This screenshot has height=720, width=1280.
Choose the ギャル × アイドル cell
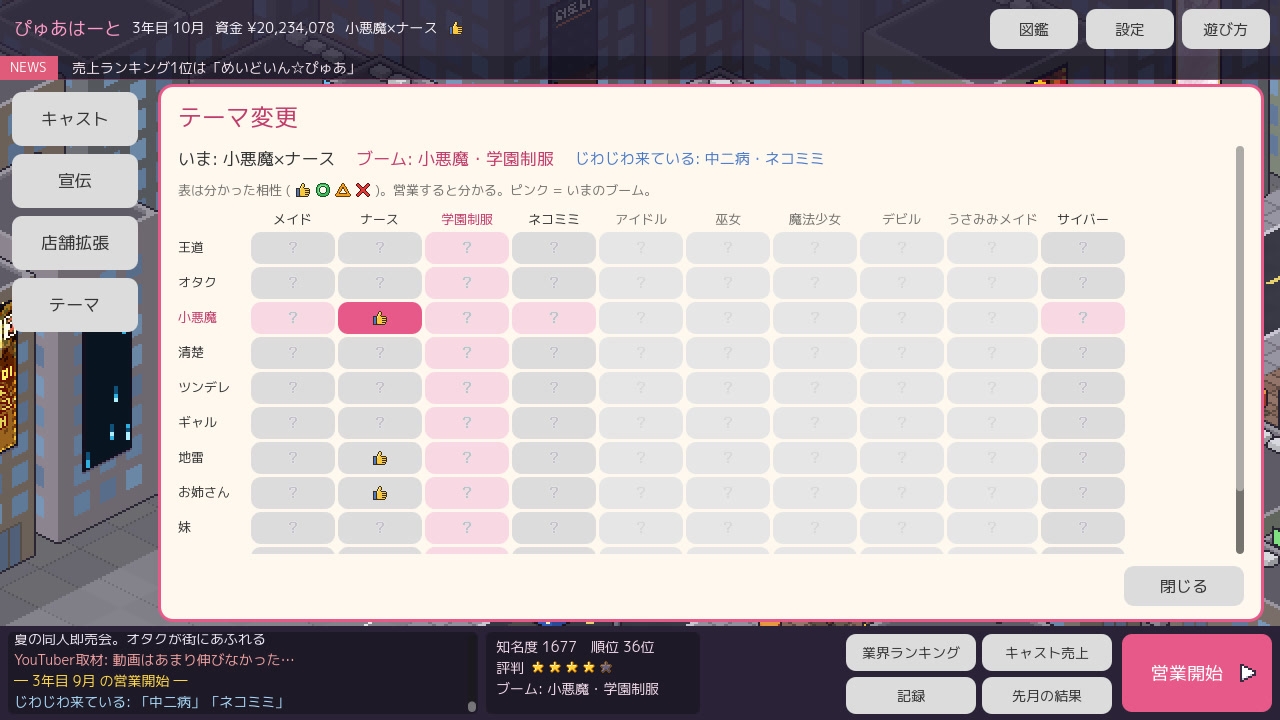tap(641, 423)
